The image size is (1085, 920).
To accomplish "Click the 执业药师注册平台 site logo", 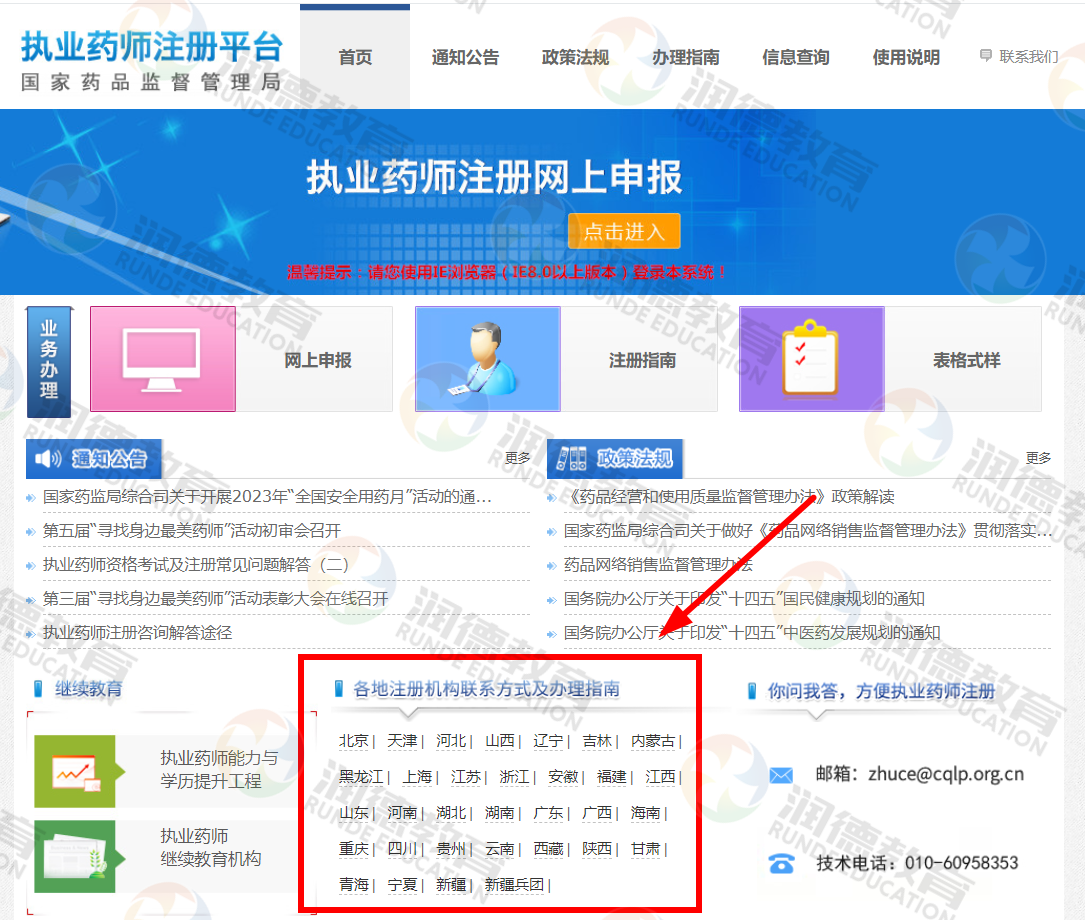I will [x=151, y=60].
